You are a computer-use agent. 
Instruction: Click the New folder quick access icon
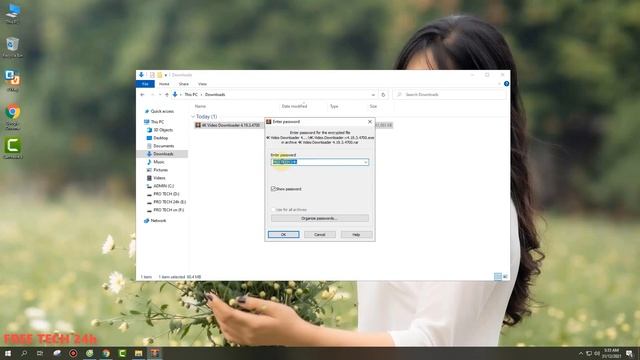point(159,75)
